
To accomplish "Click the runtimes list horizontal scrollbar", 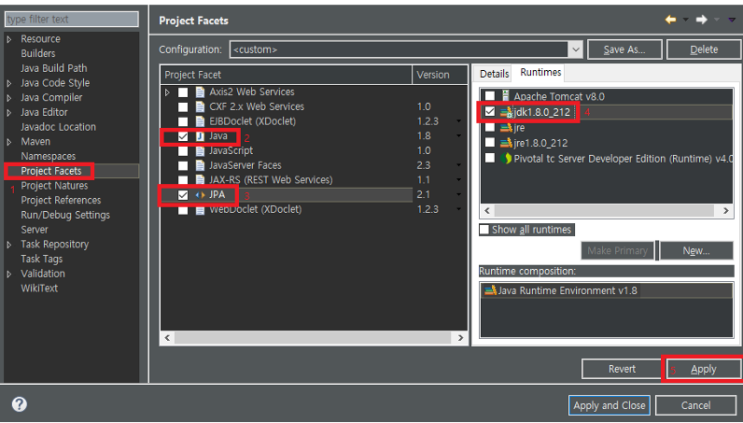I will coord(606,210).
